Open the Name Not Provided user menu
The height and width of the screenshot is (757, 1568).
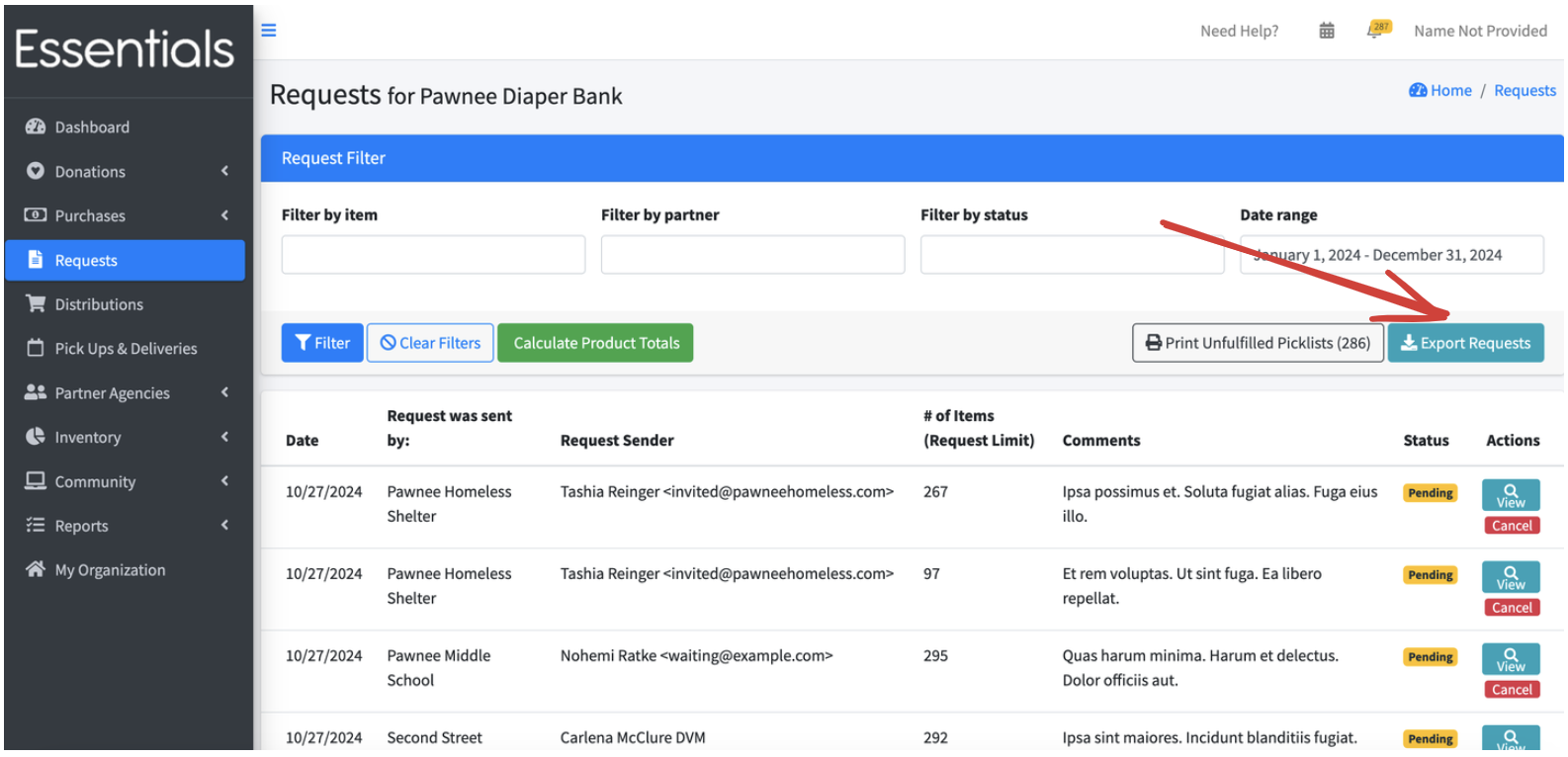point(1480,31)
